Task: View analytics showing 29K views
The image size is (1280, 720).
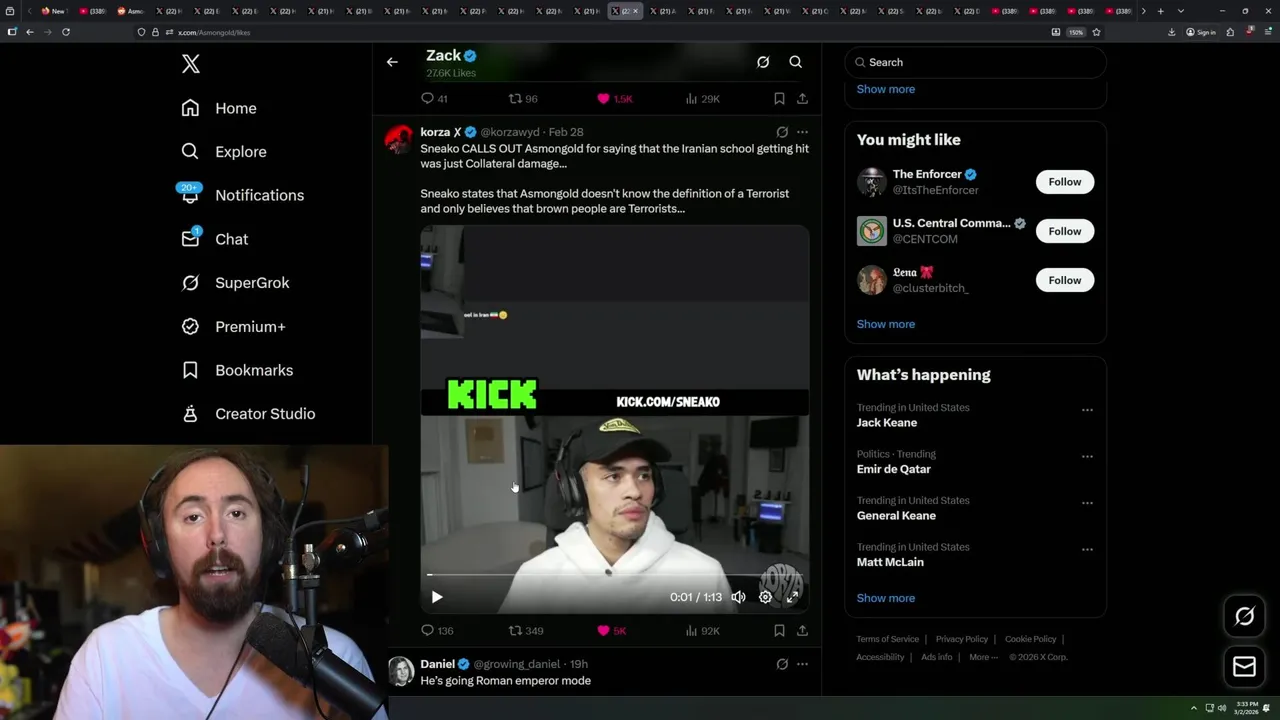Action: point(702,99)
